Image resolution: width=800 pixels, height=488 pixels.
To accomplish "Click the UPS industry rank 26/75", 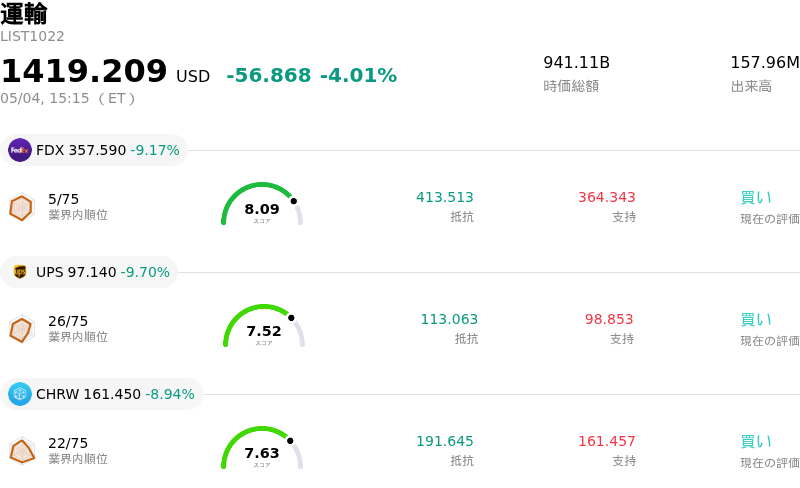I will [x=68, y=321].
